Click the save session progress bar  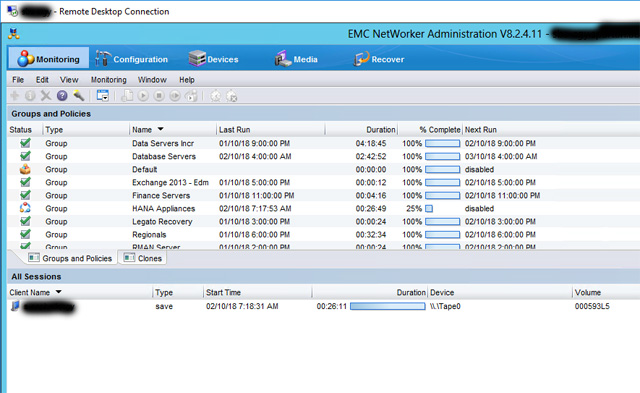click(387, 306)
